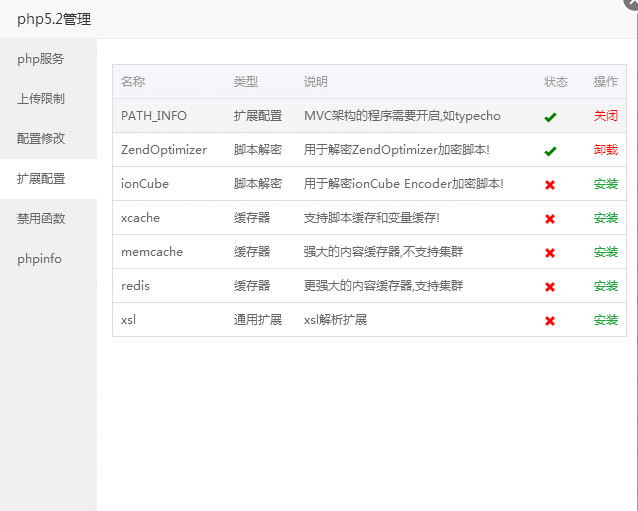This screenshot has width=638, height=511.
Task: Click 通用扩展 type cell of xsl
Action: [258, 320]
